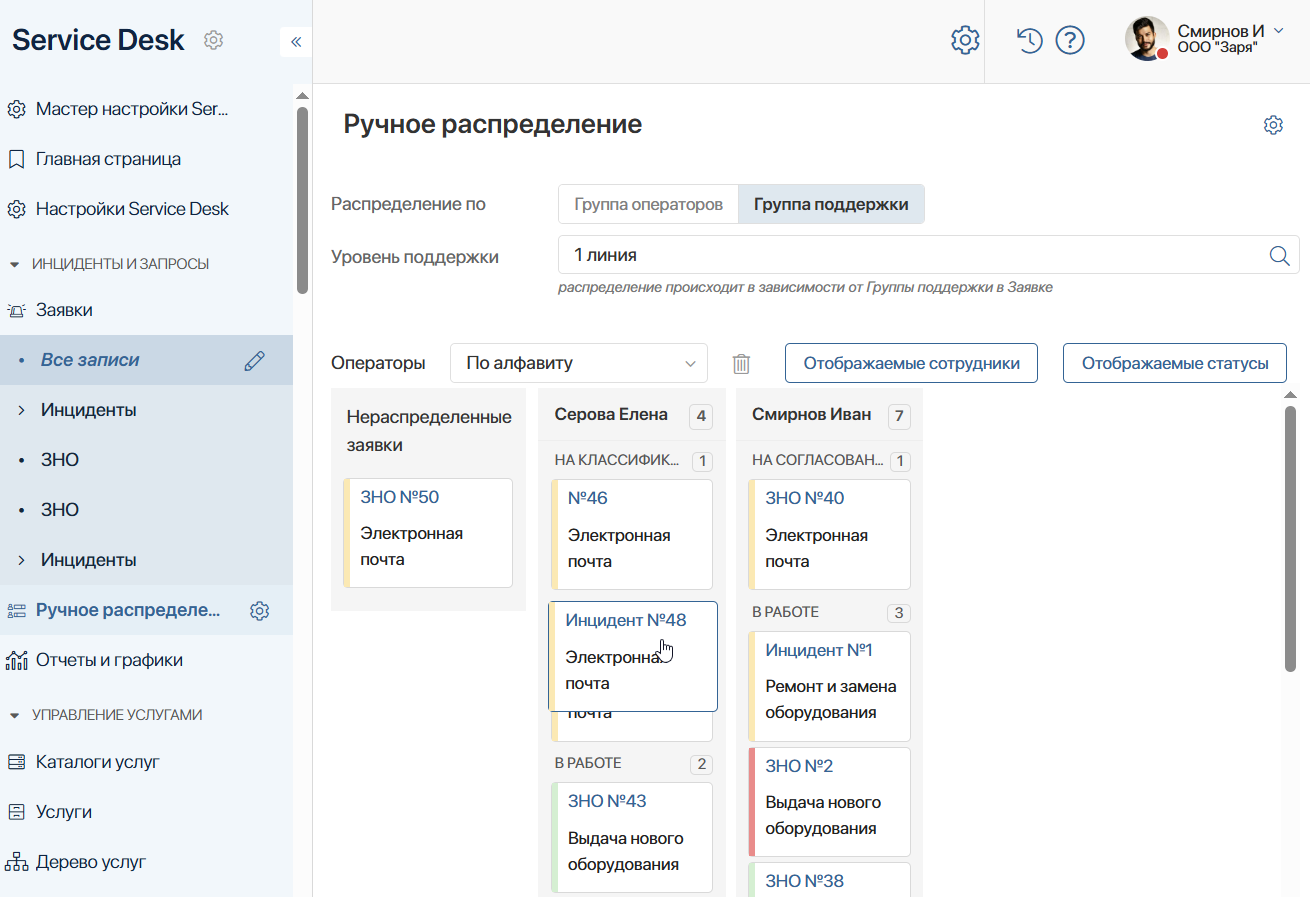The height and width of the screenshot is (897, 1310).
Task: Select the Группа поддержки toggle option
Action: tap(831, 204)
